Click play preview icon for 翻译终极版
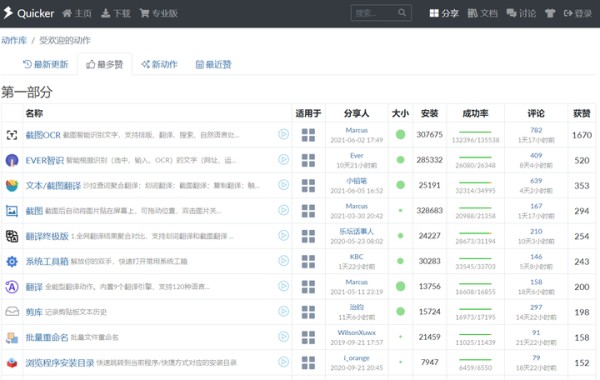 coord(283,235)
